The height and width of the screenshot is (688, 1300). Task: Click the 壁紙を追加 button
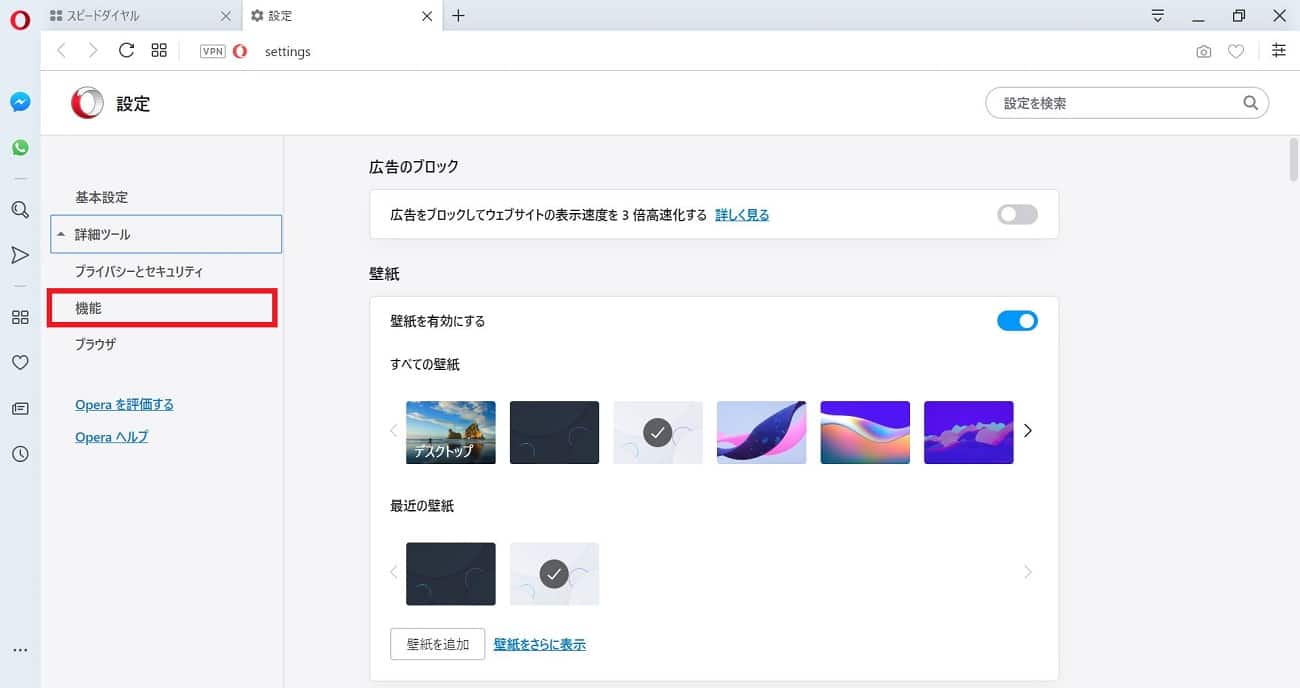click(437, 644)
